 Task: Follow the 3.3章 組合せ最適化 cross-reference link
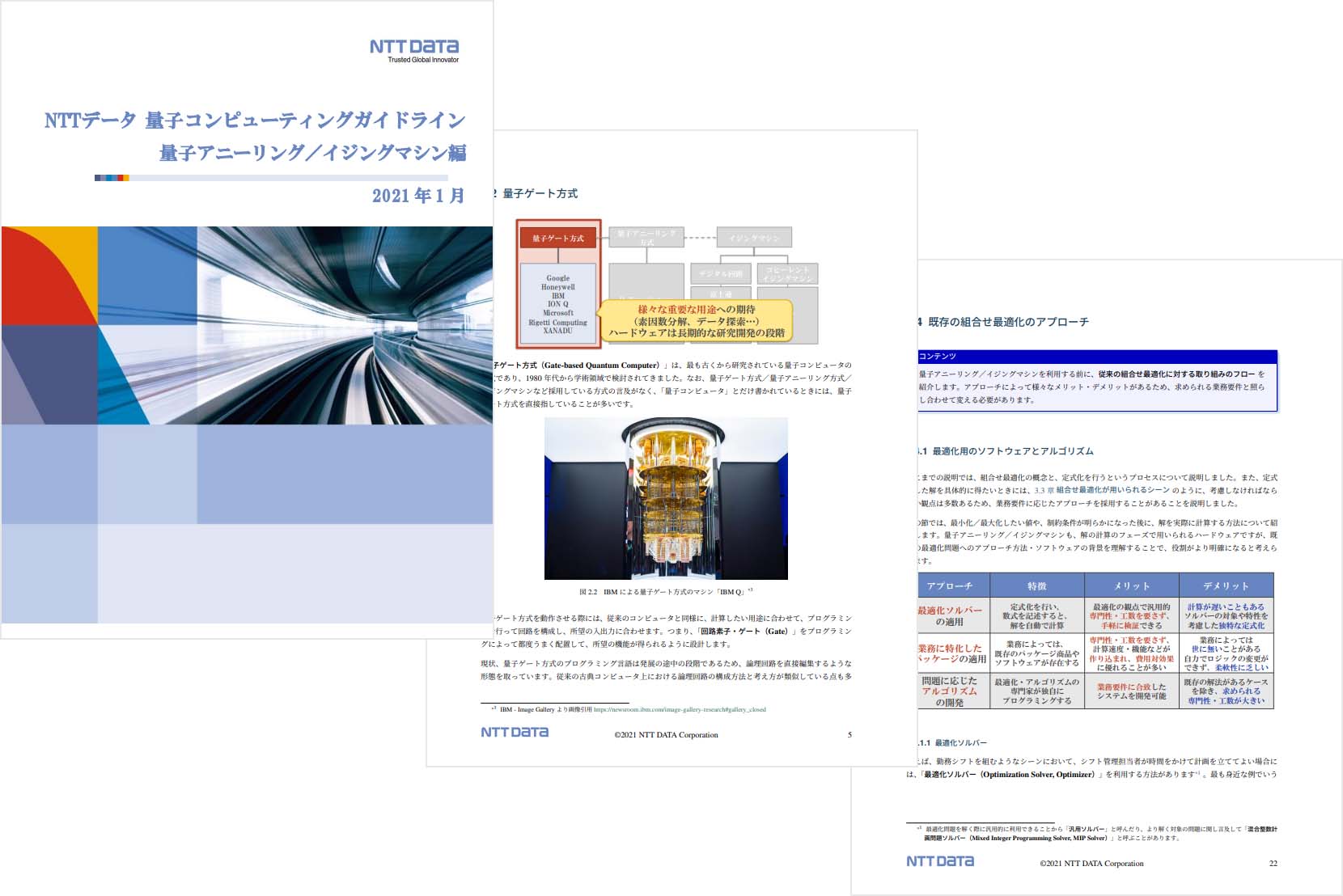point(1096,491)
